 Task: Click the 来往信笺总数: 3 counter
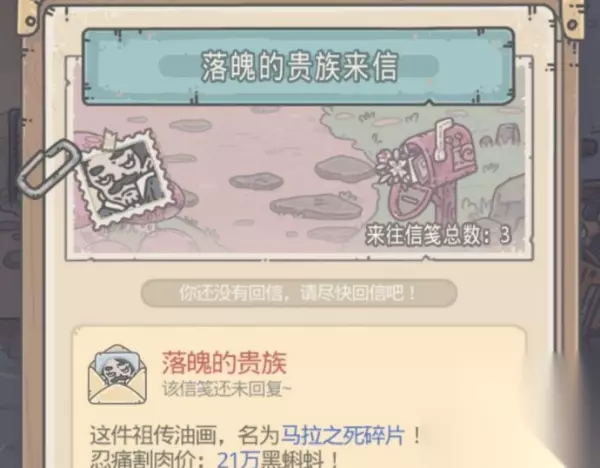pos(438,235)
